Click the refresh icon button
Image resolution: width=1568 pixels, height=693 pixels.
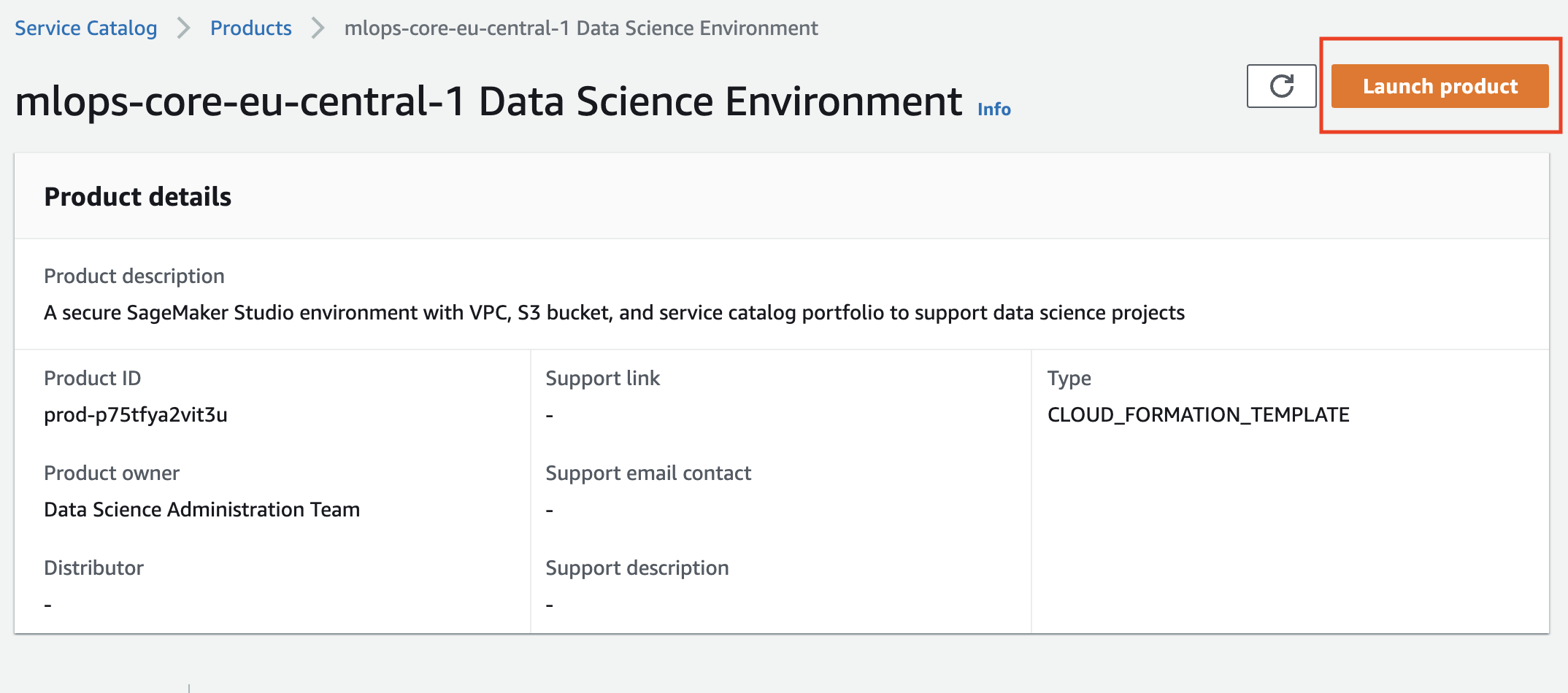pos(1281,86)
